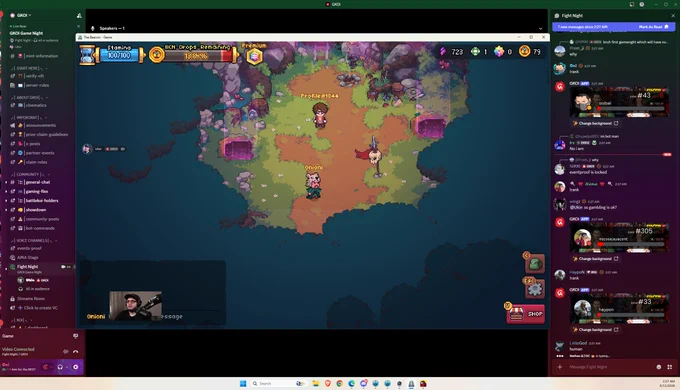Screen dimensions: 680x390
Task: Click the purple gem 723 currency counter
Action: [x=451, y=52]
